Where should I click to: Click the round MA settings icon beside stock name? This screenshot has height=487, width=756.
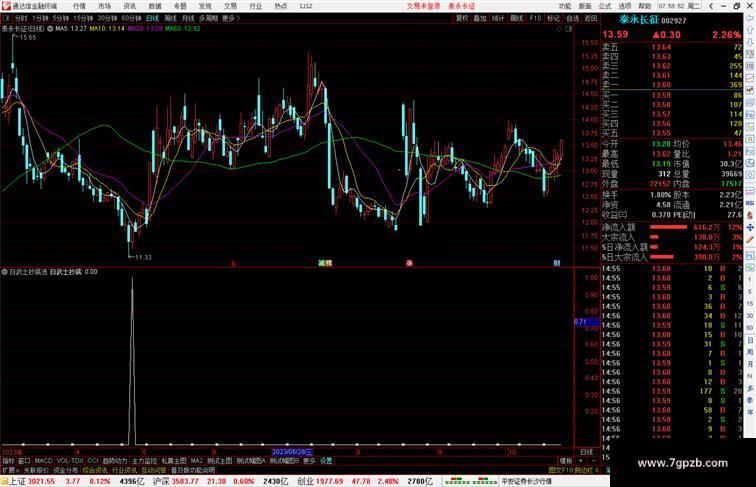point(50,28)
